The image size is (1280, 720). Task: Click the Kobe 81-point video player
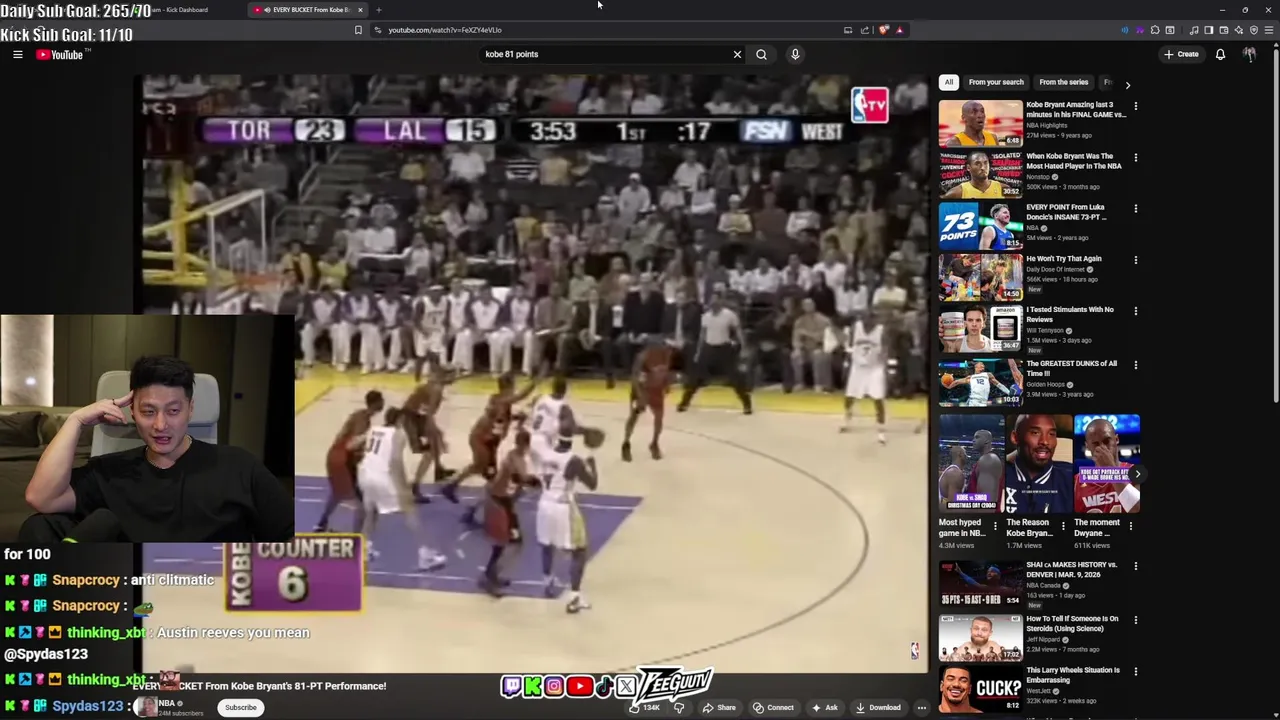click(x=535, y=373)
